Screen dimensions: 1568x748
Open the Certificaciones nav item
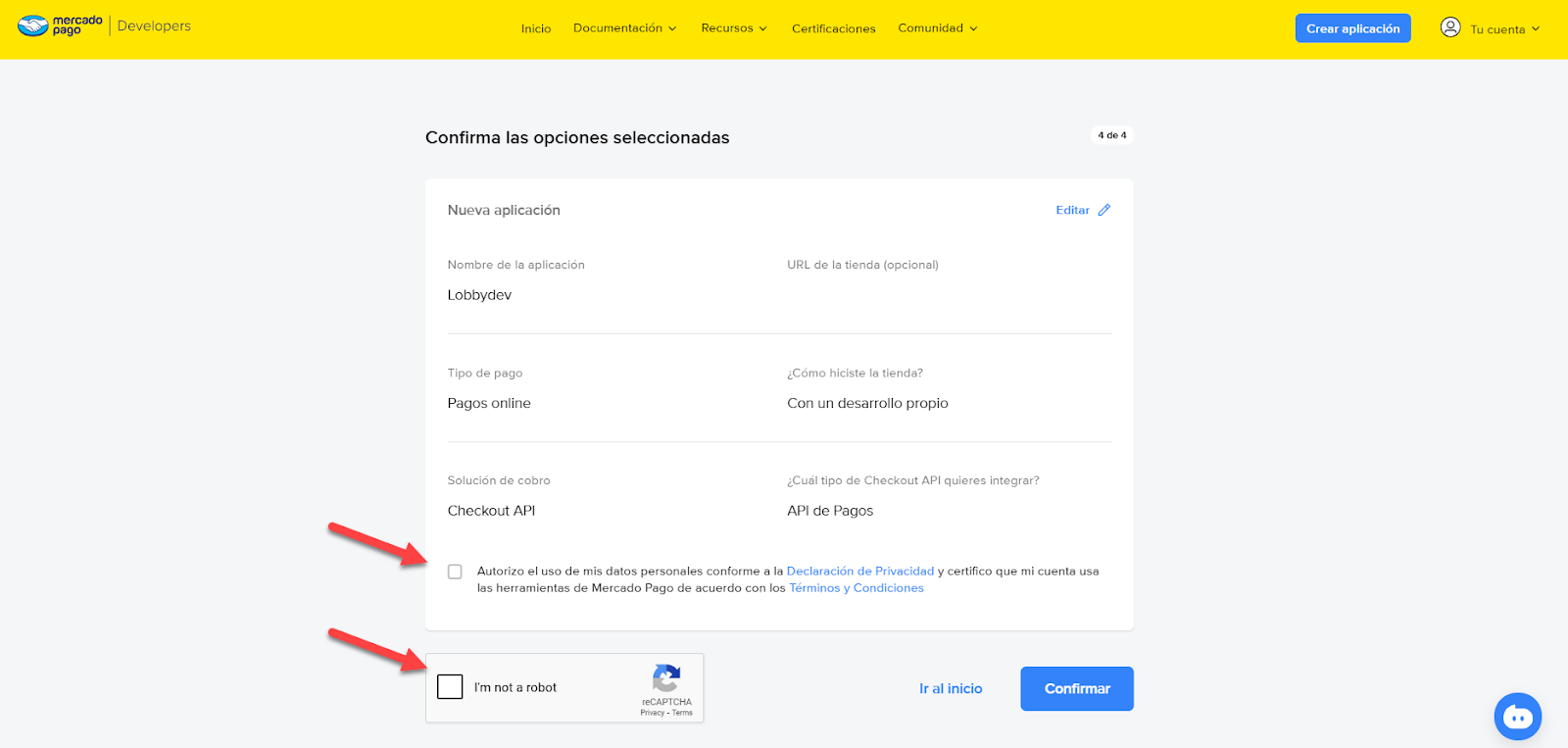click(x=833, y=28)
